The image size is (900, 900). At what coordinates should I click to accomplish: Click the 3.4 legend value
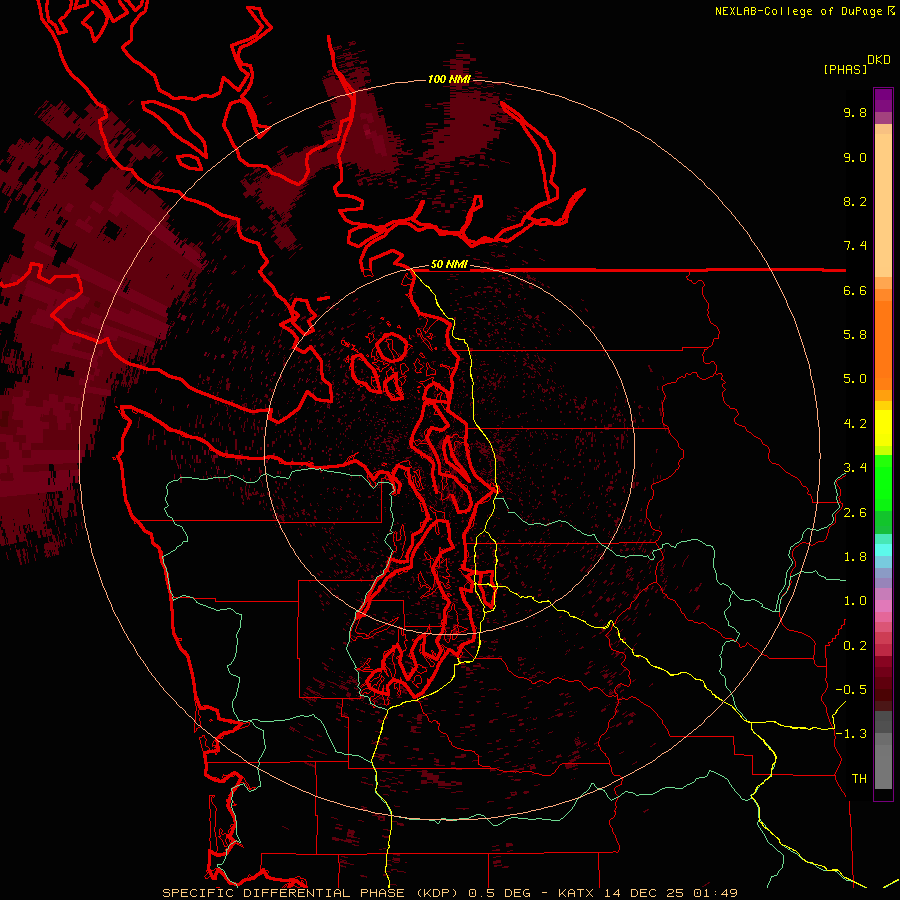tap(855, 468)
